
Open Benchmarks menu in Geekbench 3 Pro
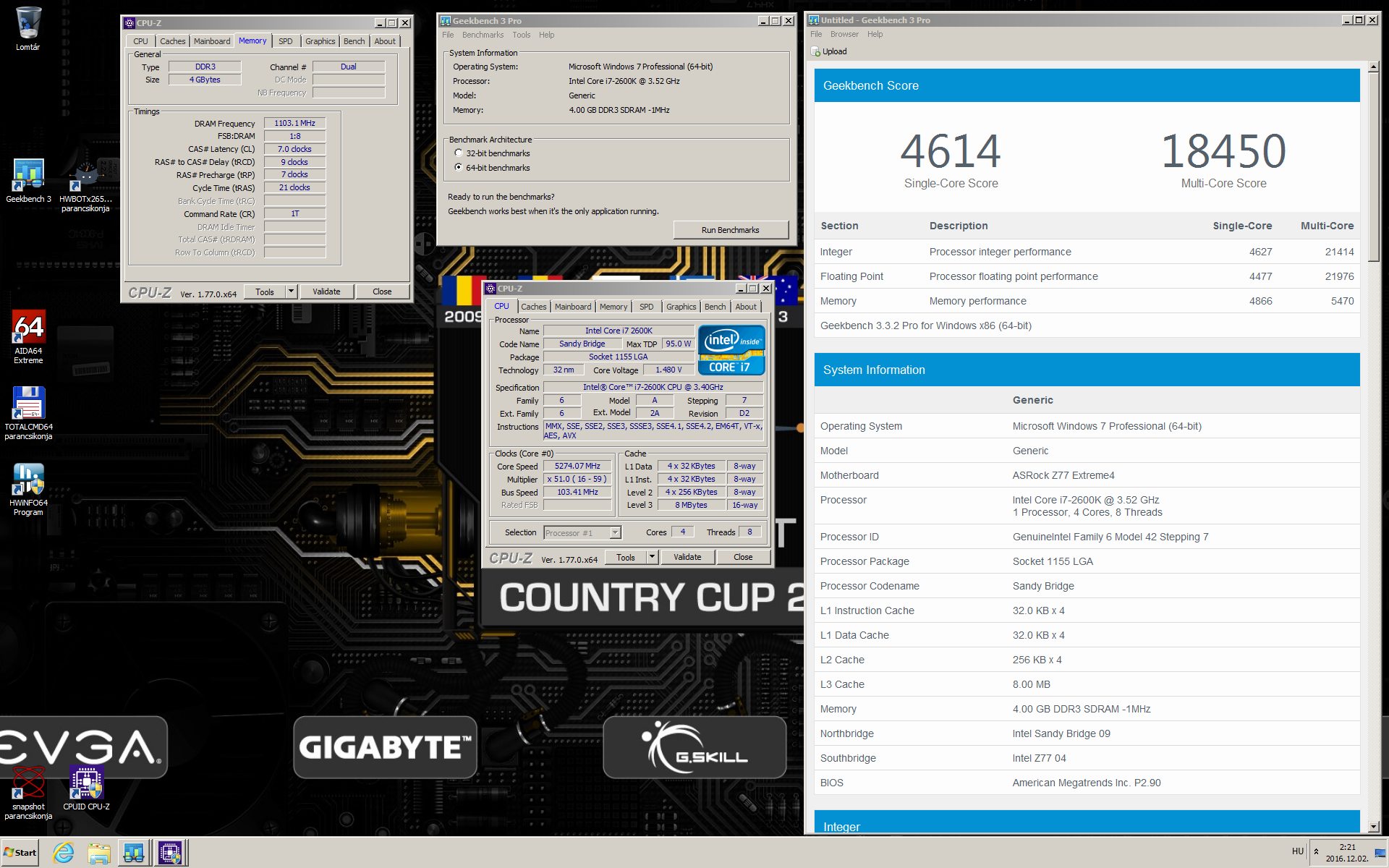(x=483, y=35)
